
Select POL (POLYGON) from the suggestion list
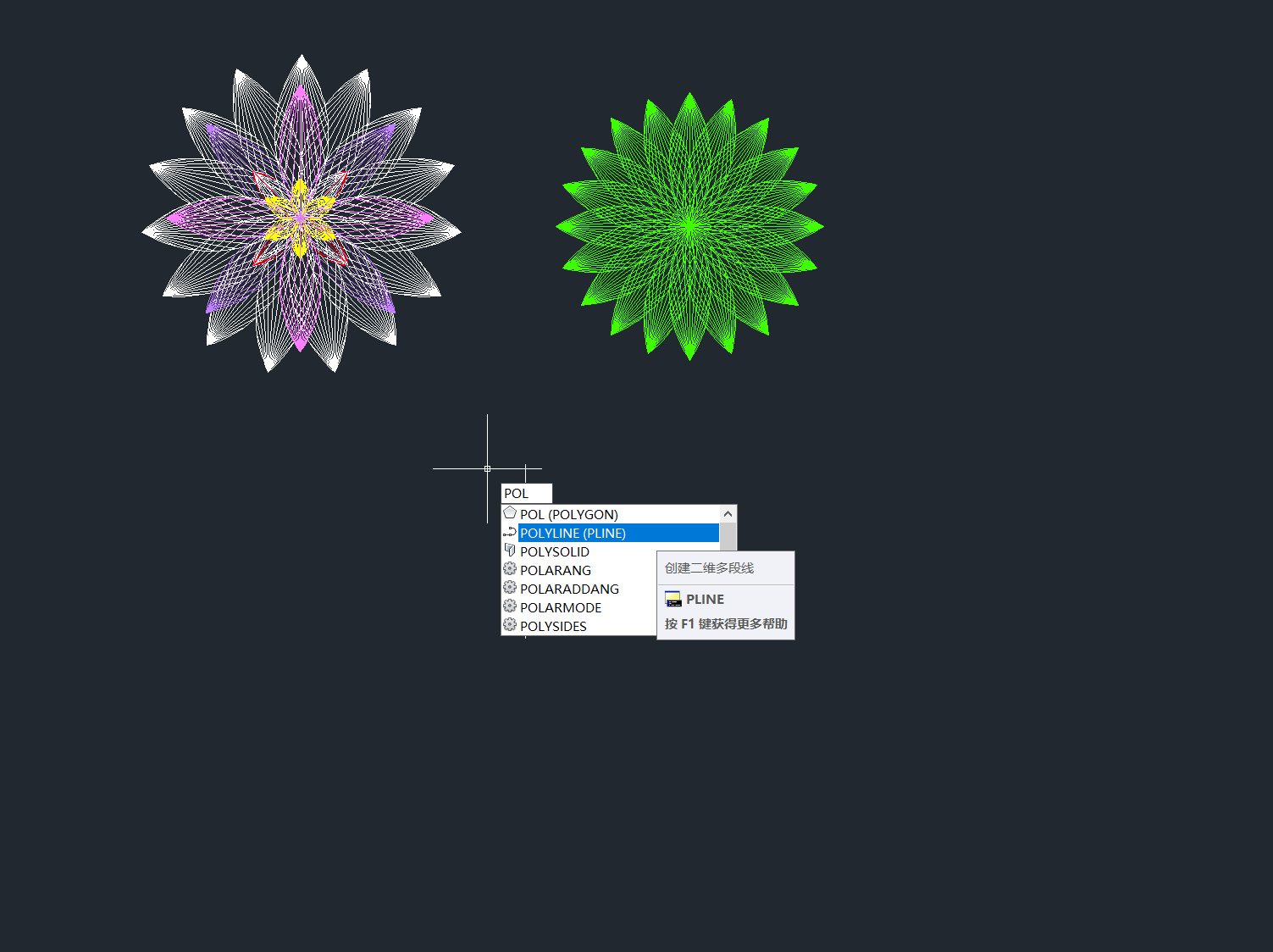pyautogui.click(x=568, y=514)
